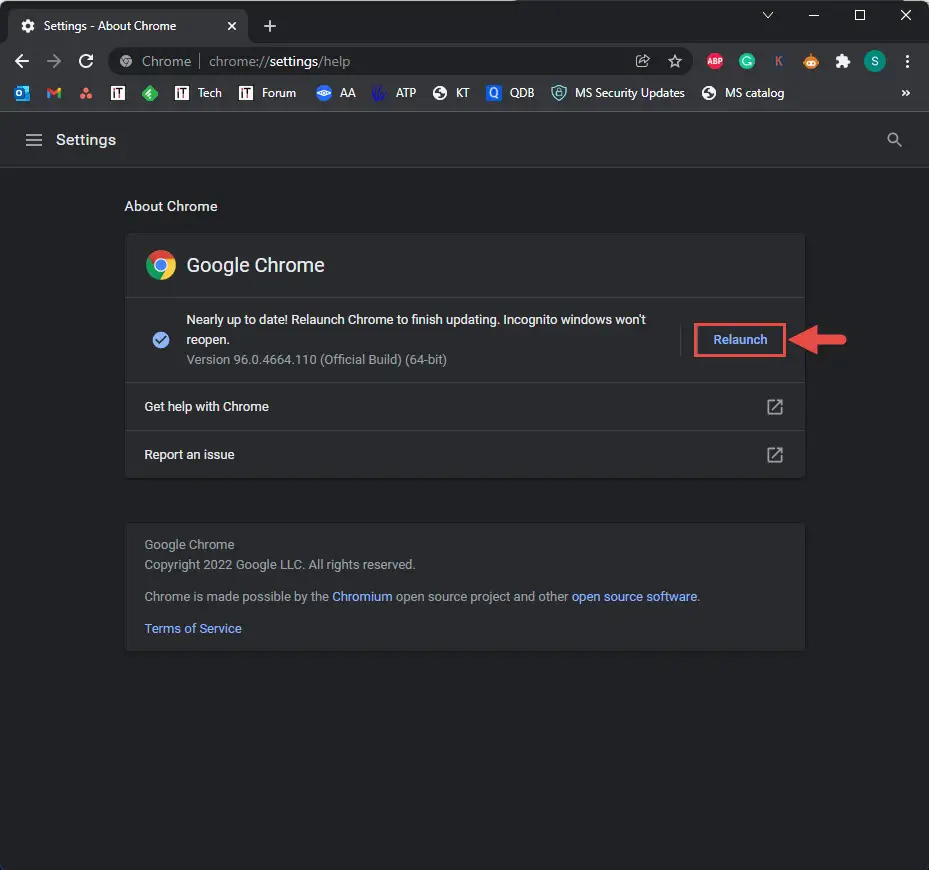Click the Google Chrome logo
This screenshot has width=929, height=870.
[x=161, y=265]
